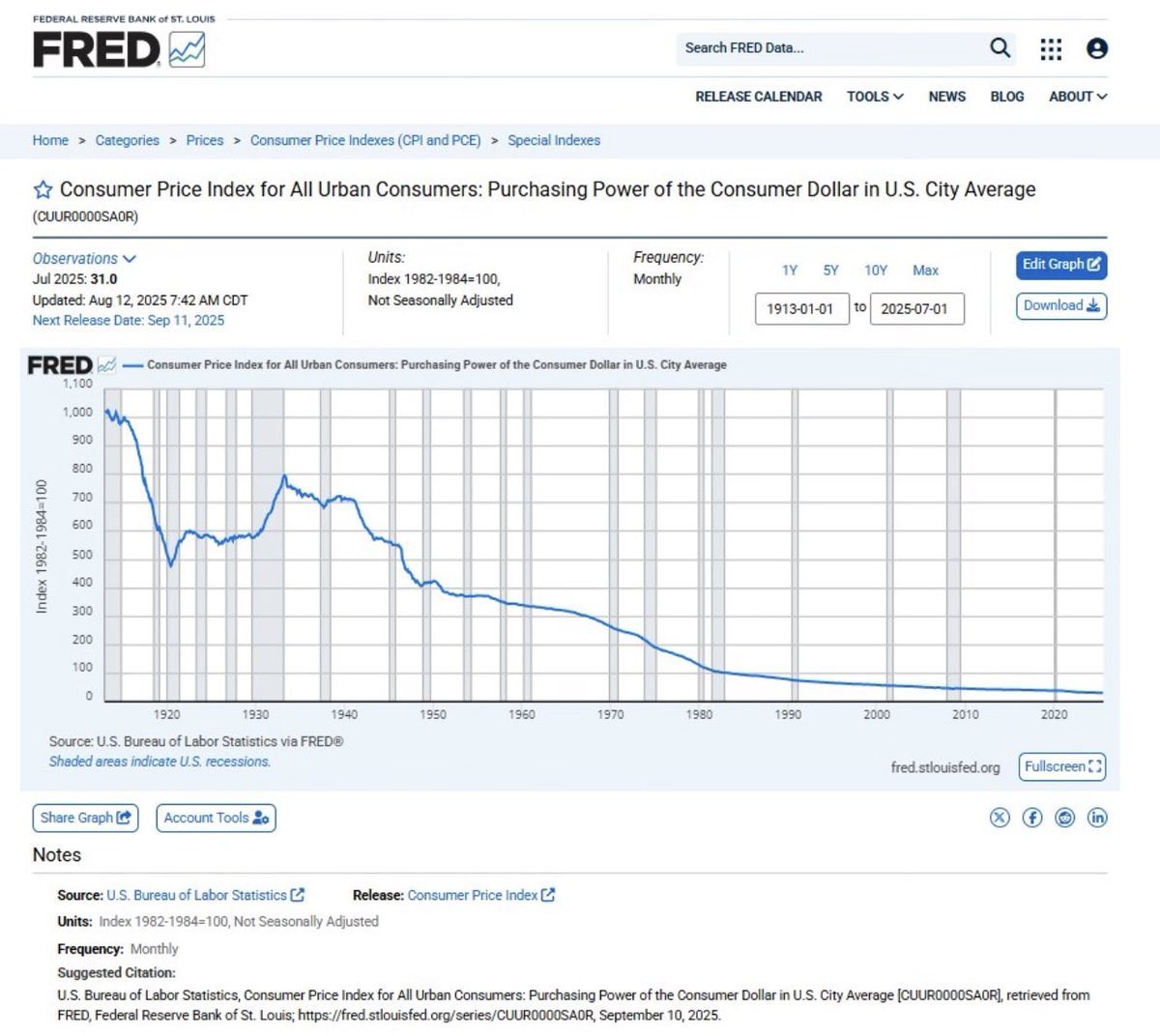Viewport: 1160px width, 1036px height.
Task: Open Consumer Price Indexes breadcrumb
Action: [365, 140]
